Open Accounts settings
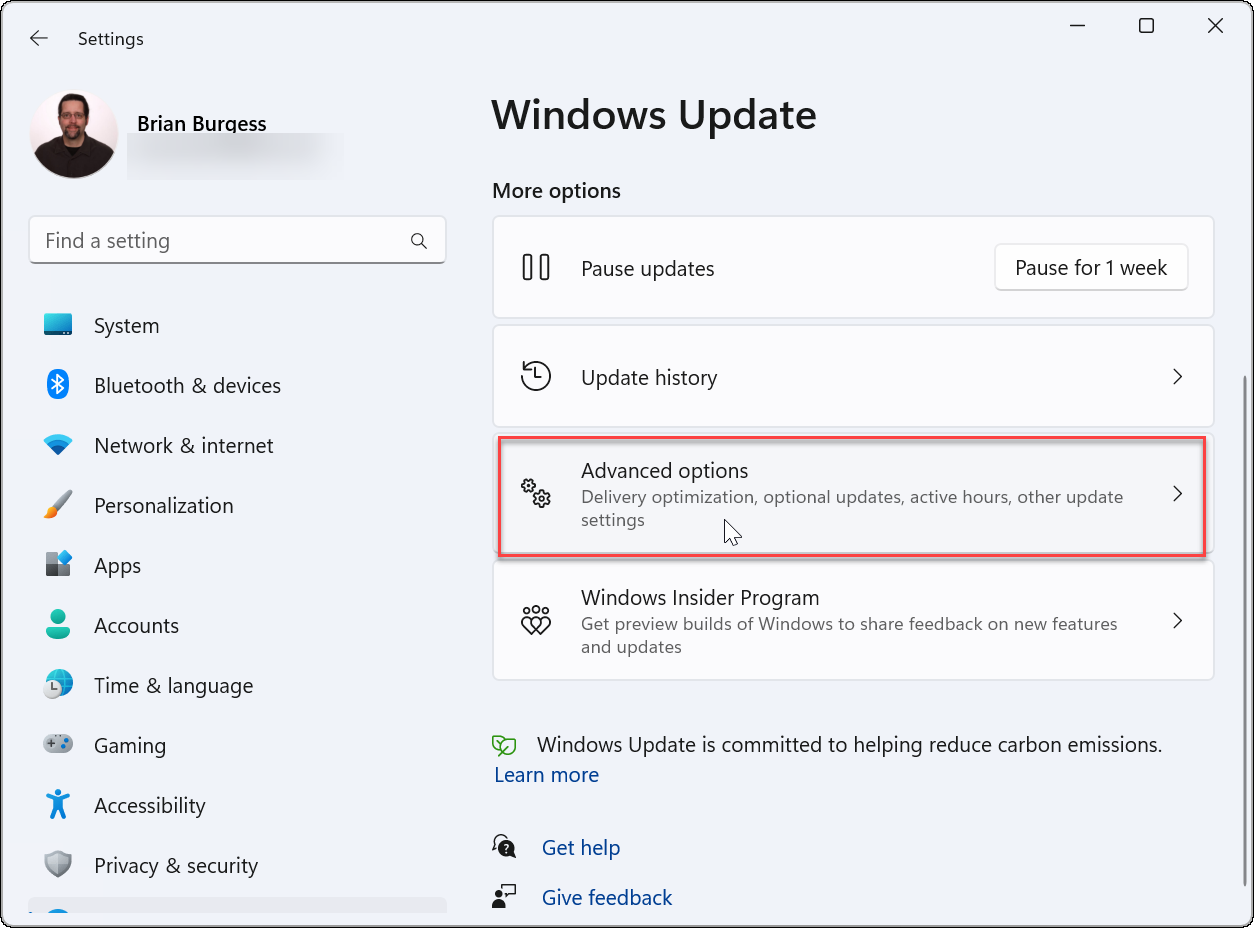This screenshot has width=1254, height=928. tap(58, 625)
